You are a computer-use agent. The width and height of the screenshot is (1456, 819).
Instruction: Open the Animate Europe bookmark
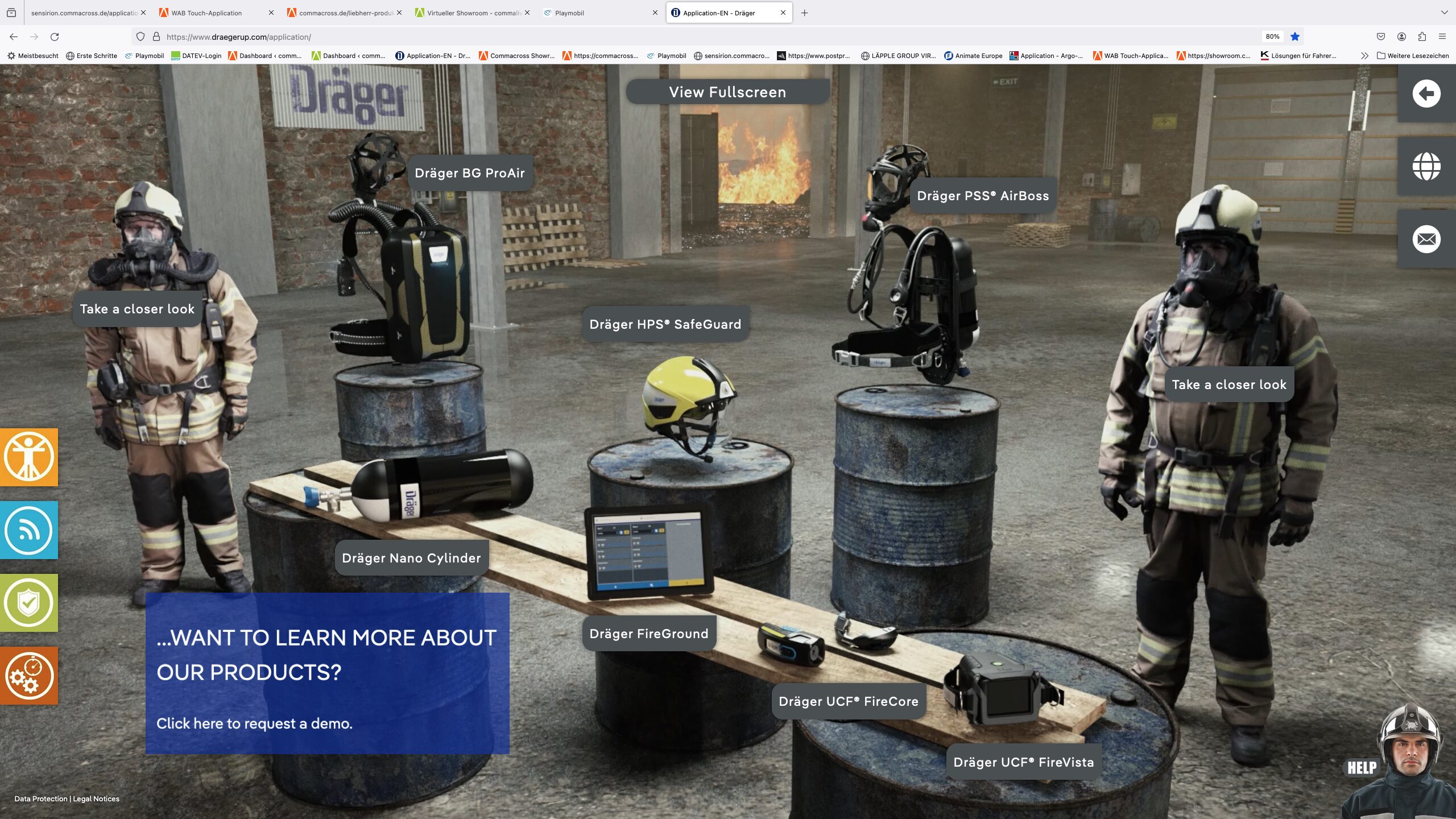point(973,56)
